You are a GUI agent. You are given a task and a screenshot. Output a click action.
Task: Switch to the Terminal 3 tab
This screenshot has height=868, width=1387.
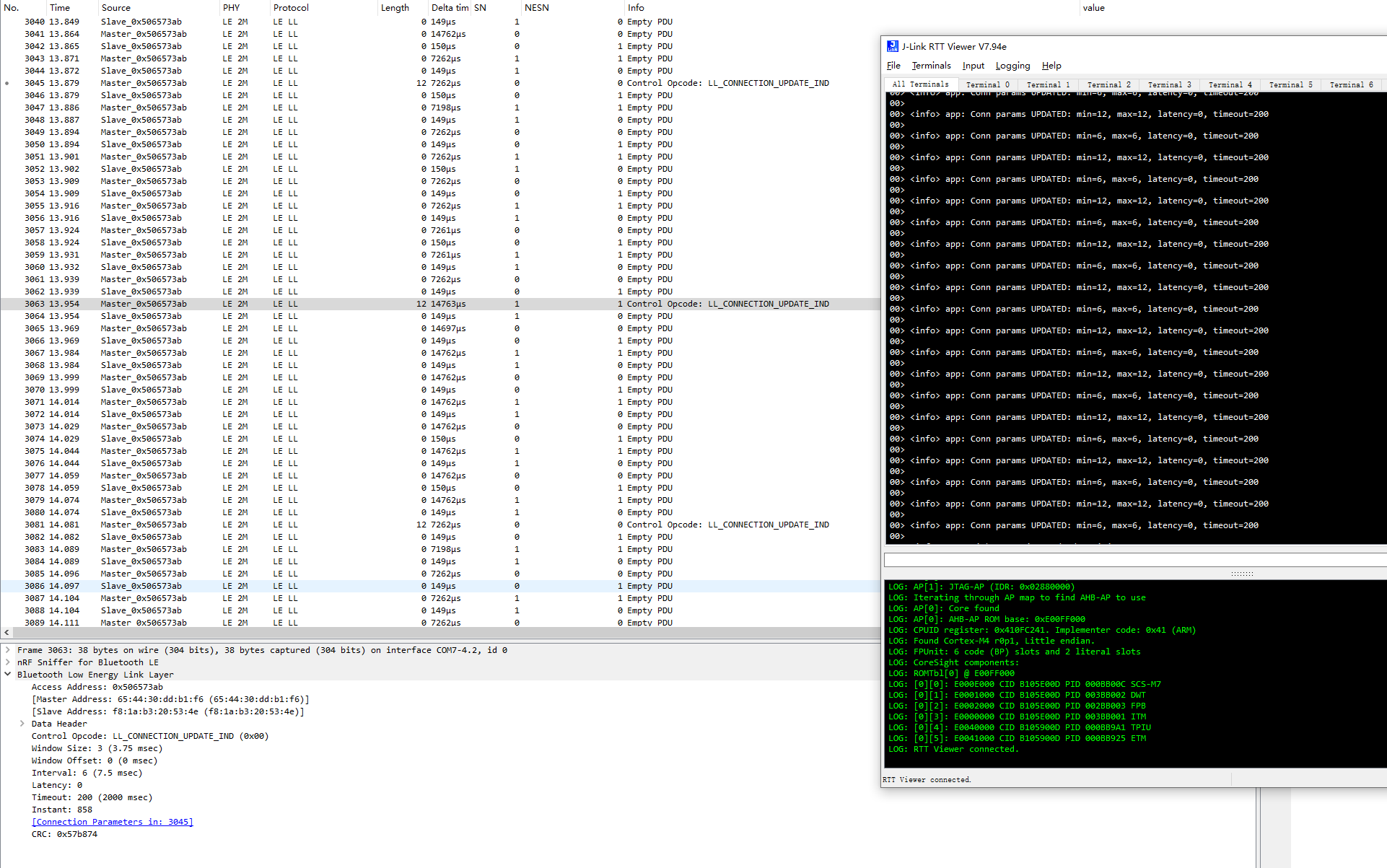[x=1169, y=84]
